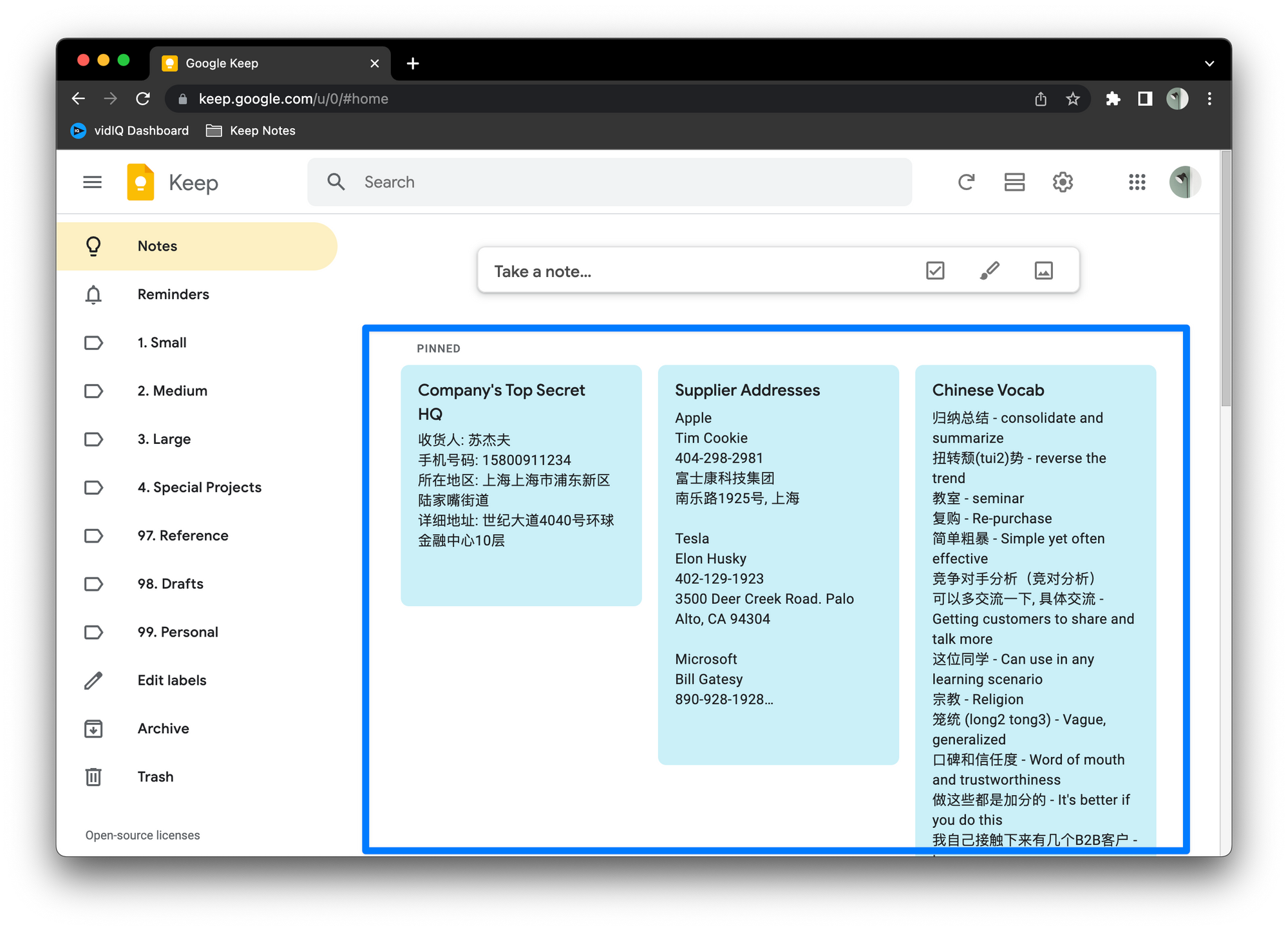
Task: Select the 4. Special Projects label
Action: (x=199, y=488)
